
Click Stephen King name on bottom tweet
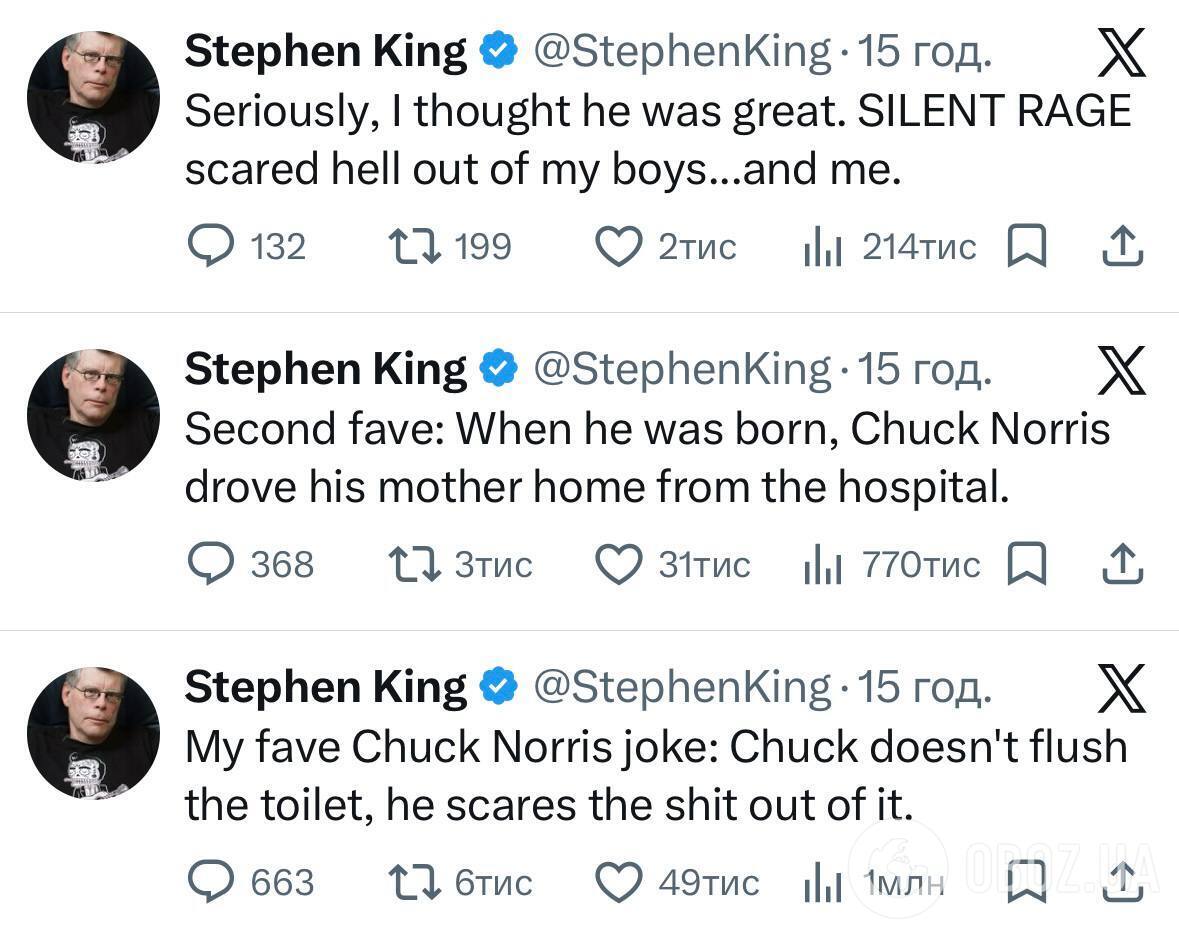[x=326, y=688]
